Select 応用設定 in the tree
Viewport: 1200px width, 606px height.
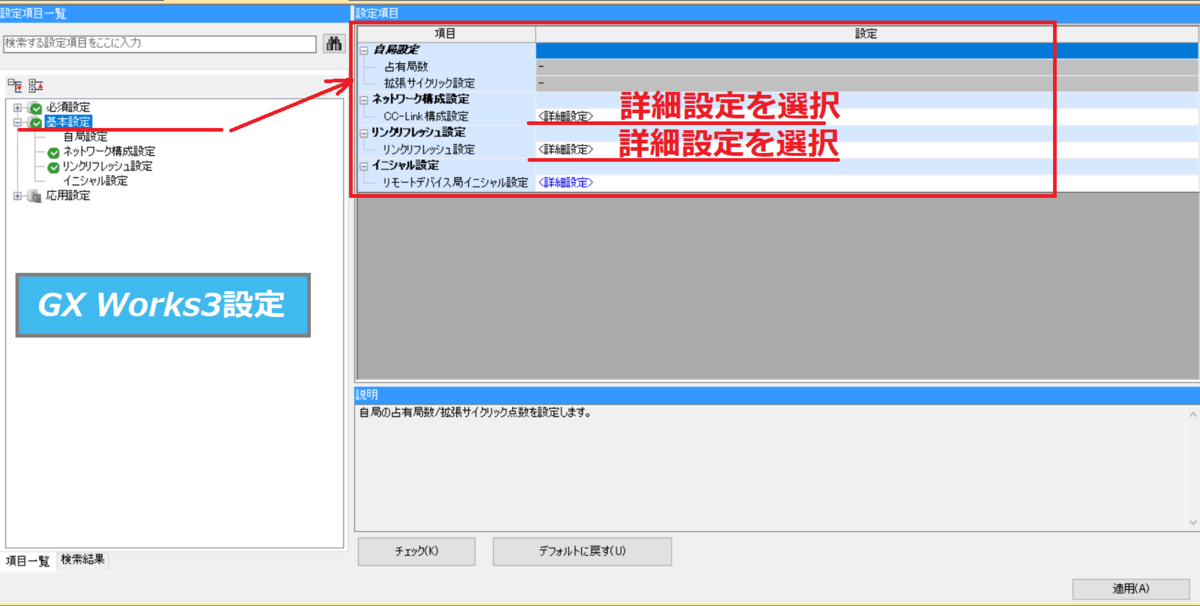tap(67, 196)
